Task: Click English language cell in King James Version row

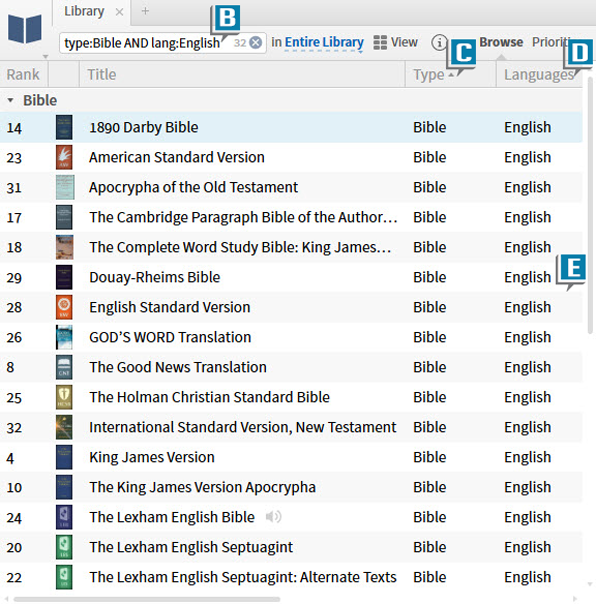Action: tap(527, 457)
